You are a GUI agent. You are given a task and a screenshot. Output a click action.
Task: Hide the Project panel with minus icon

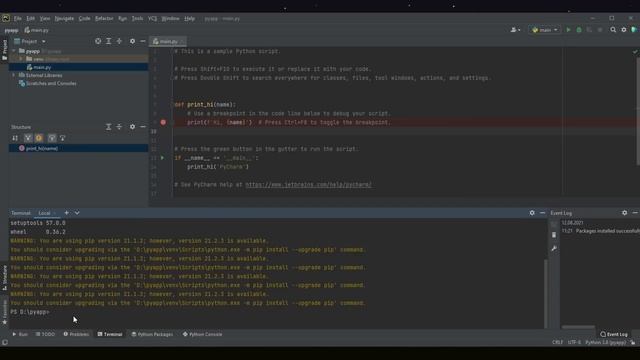(142, 41)
